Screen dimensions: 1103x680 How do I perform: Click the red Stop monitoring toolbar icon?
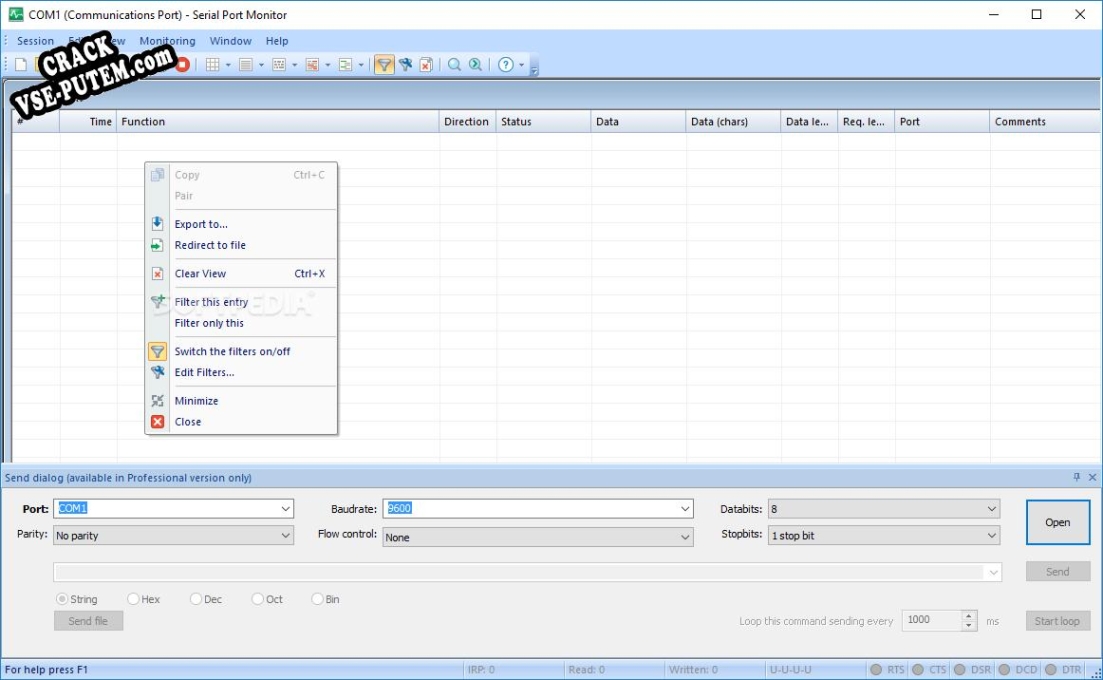point(182,65)
